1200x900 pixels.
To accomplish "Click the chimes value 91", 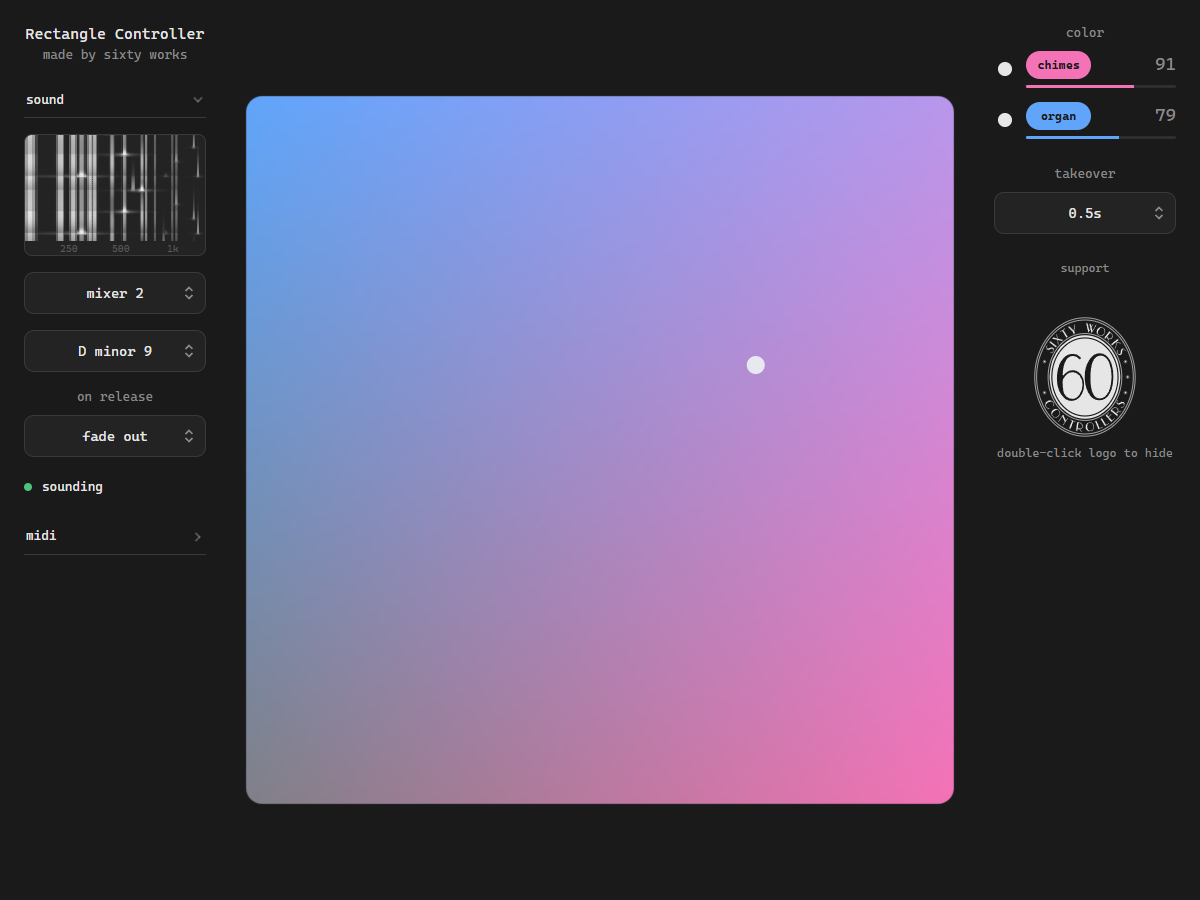I will point(1165,64).
